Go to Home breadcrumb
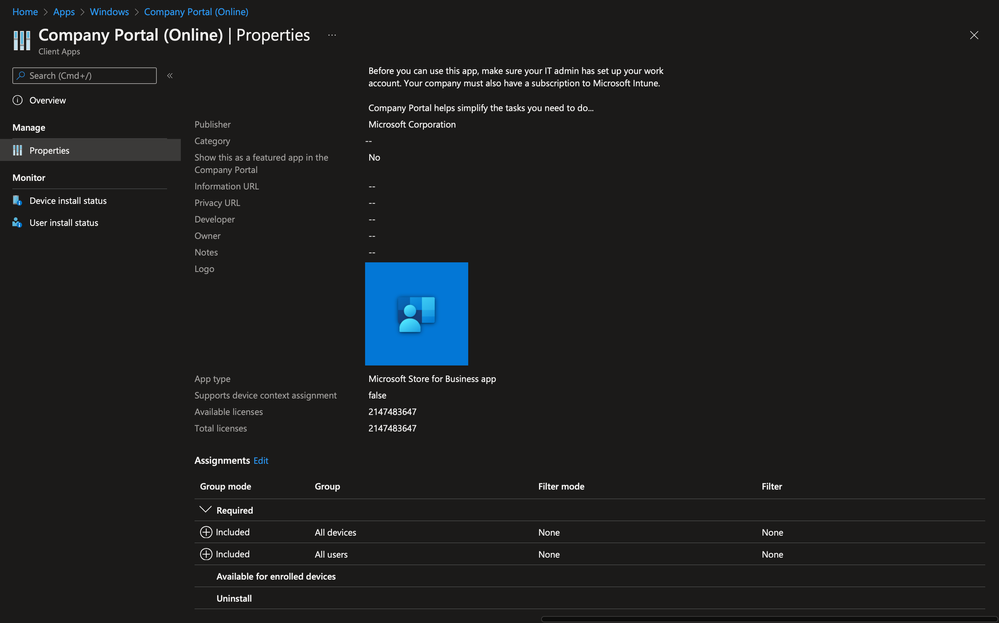This screenshot has height=623, width=999. tap(25, 11)
